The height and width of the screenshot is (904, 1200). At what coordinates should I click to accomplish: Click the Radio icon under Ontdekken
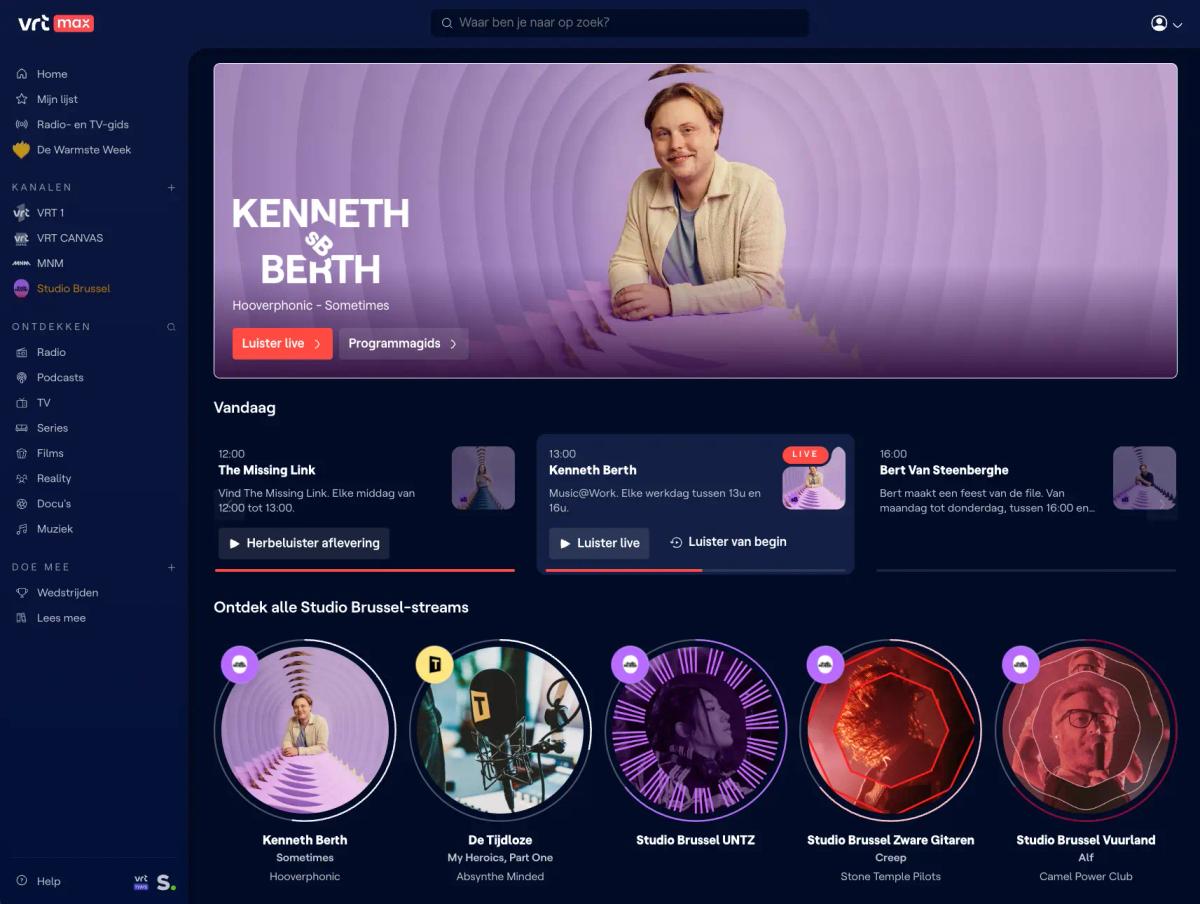pos(21,352)
